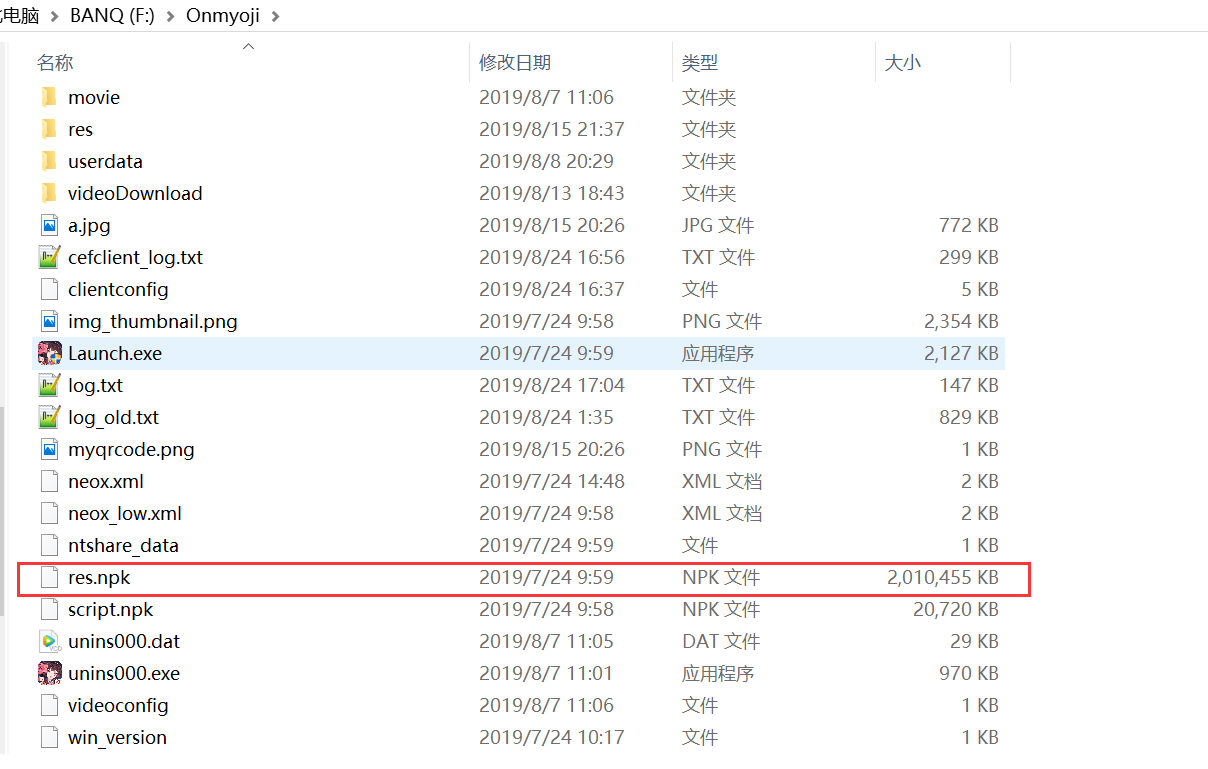The width and height of the screenshot is (1208, 769).
Task: Click the 2,354 KB size value
Action: pos(961,321)
